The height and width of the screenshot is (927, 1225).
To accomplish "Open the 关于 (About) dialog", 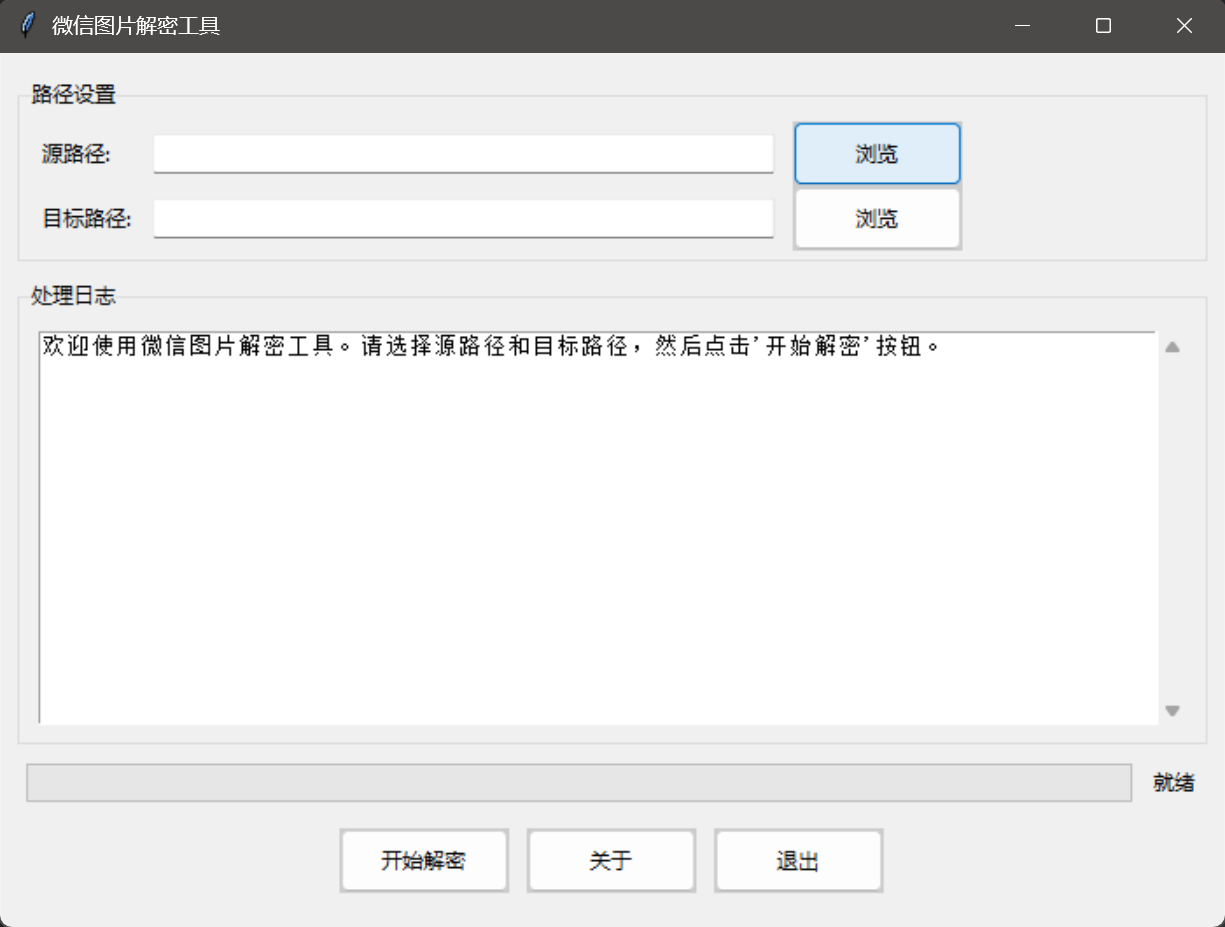I will (610, 861).
